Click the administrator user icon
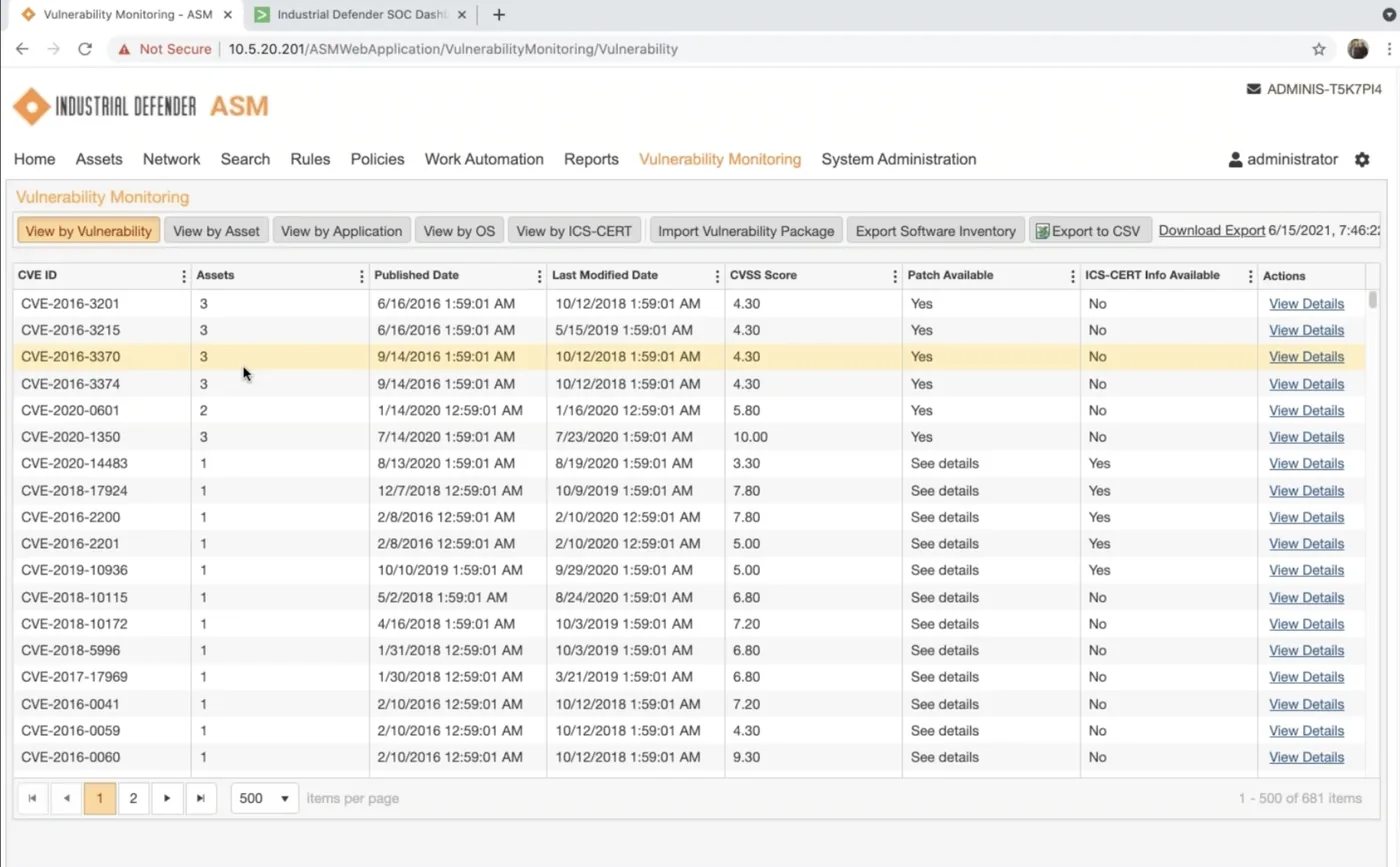This screenshot has height=867, width=1400. (1235, 160)
